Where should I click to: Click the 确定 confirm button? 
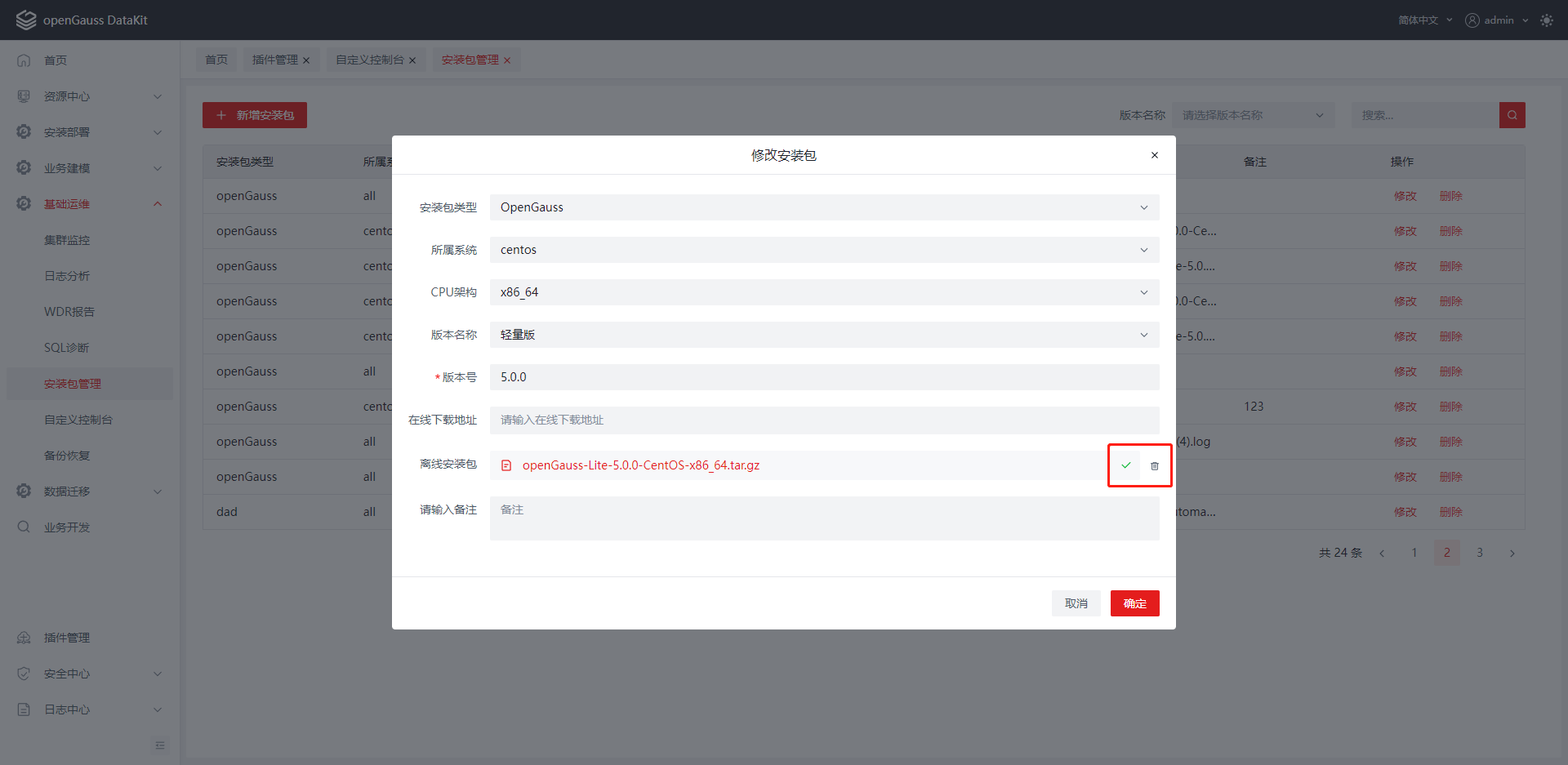coord(1134,603)
